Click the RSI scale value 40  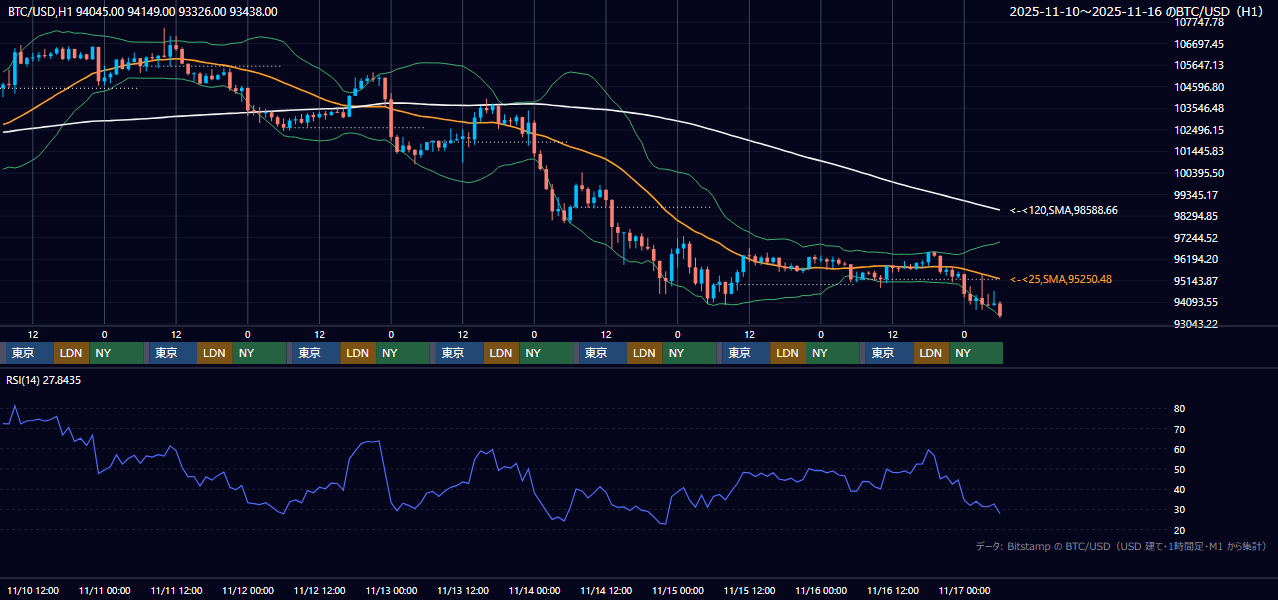(x=1180, y=490)
